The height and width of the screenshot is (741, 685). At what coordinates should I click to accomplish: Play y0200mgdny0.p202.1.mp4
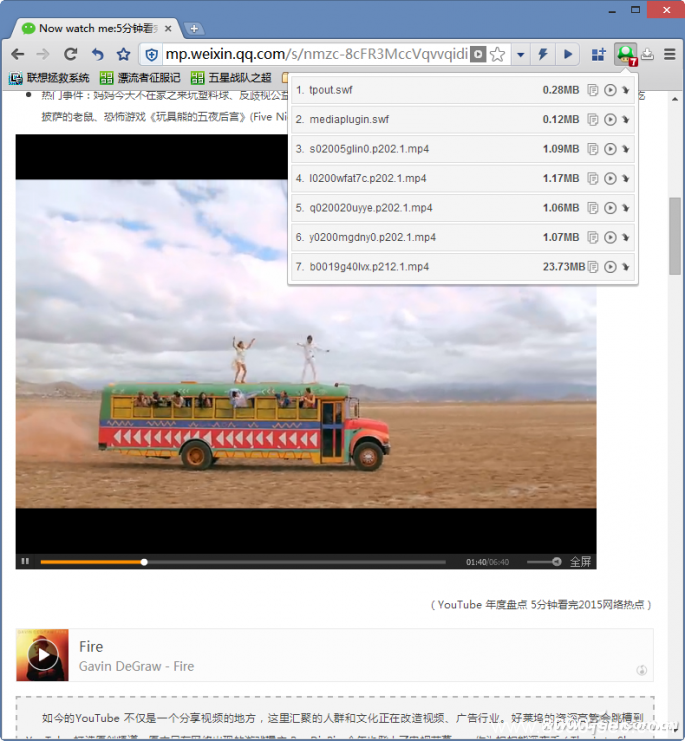(x=610, y=237)
